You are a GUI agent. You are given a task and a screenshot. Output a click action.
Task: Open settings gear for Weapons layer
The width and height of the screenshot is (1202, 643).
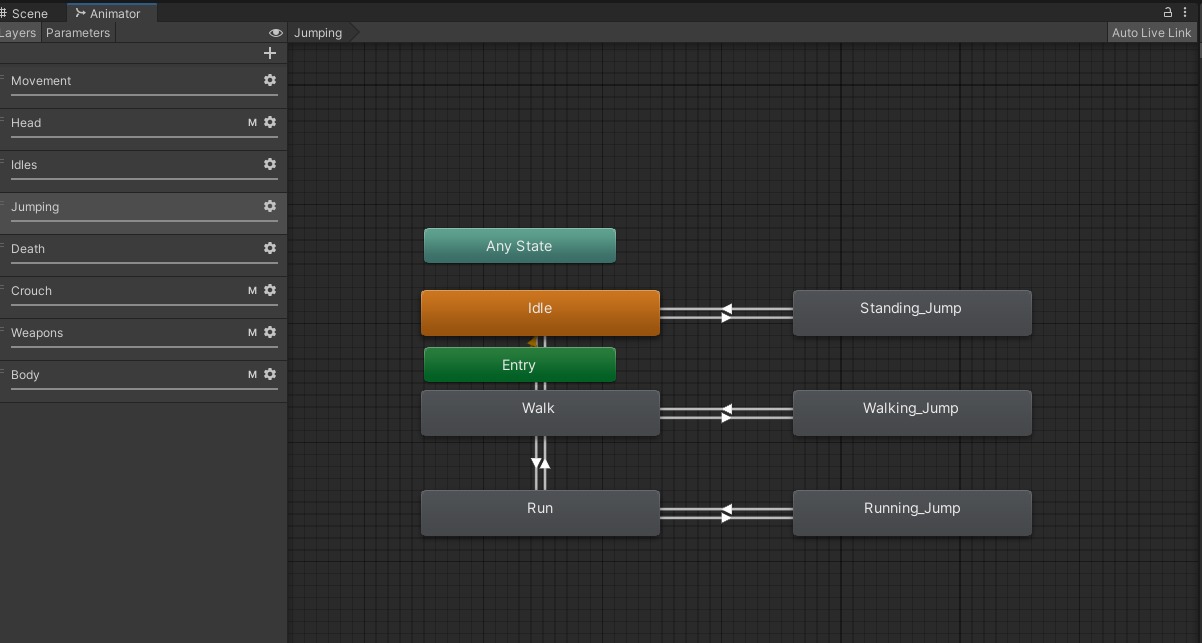click(270, 332)
